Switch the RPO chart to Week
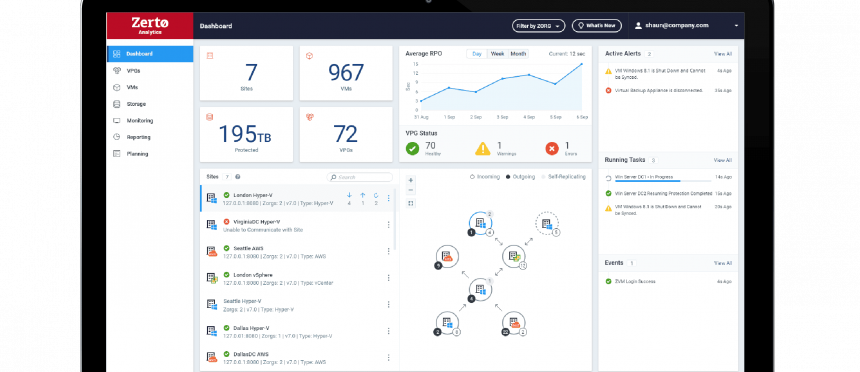 pos(497,54)
